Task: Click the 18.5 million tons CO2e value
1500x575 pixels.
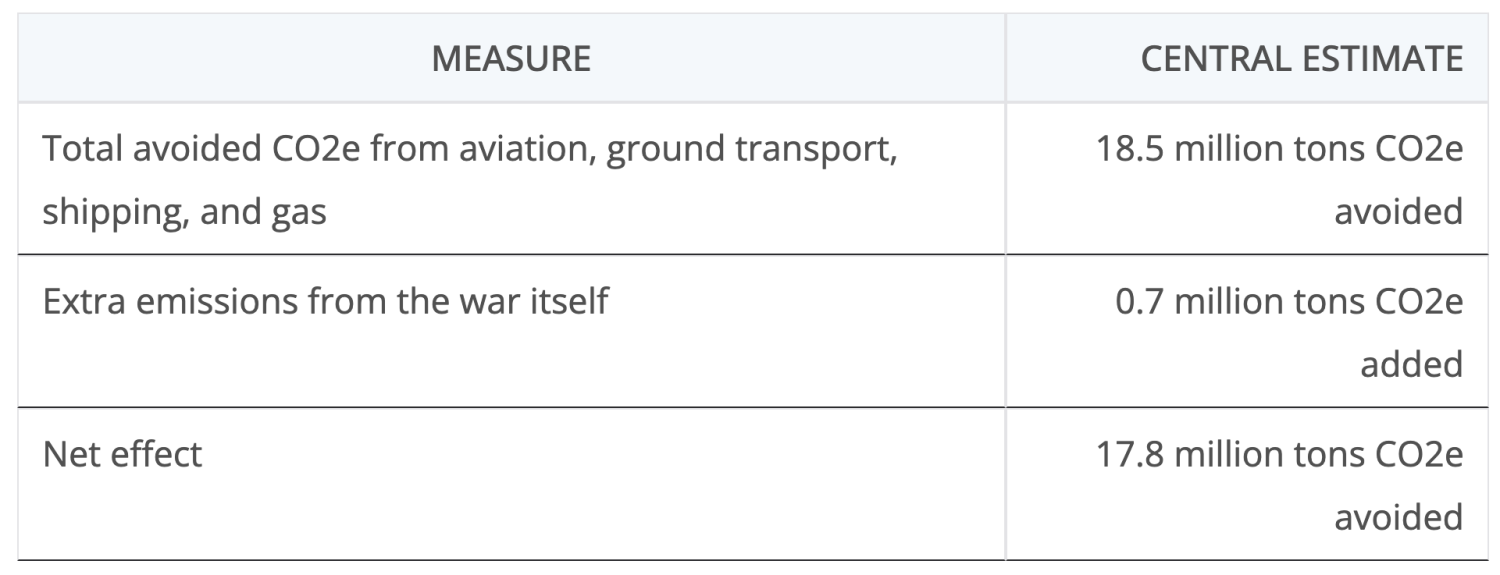Action: (x=1279, y=151)
